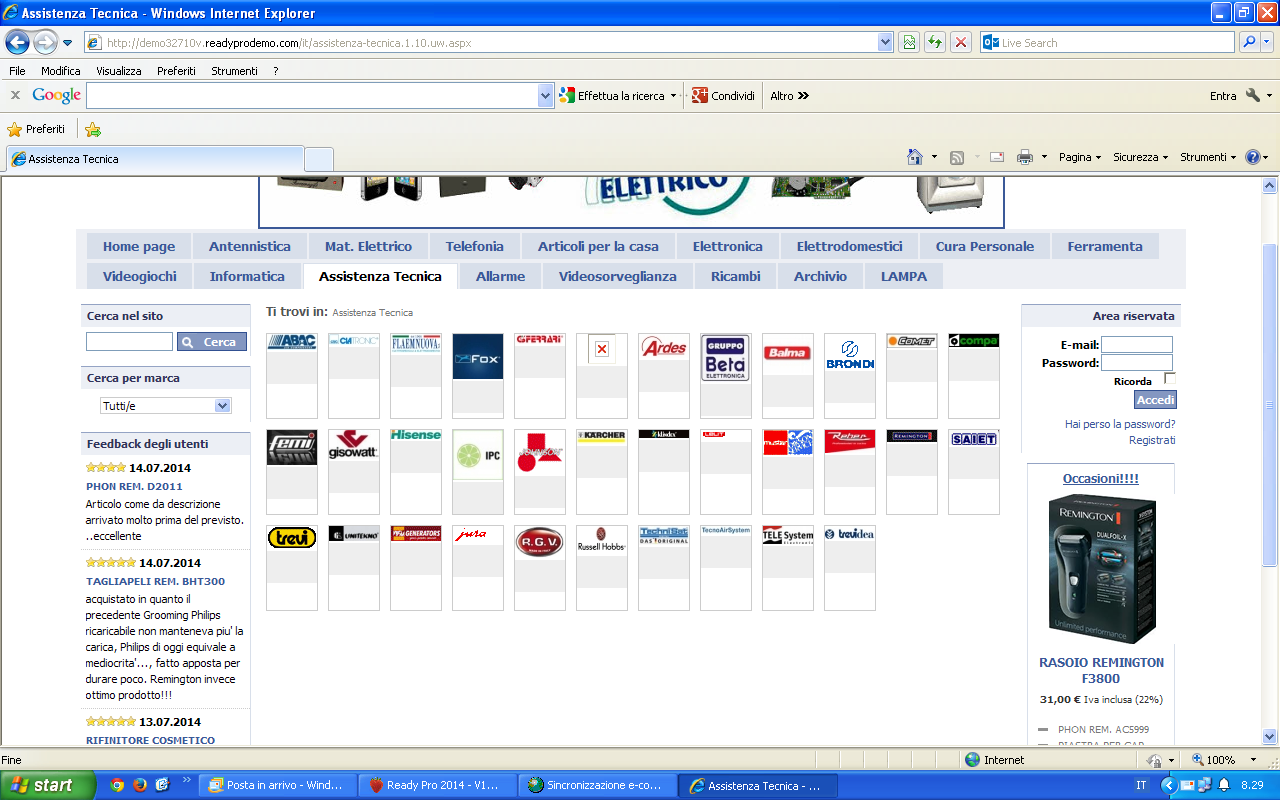Select the Ricambi tab

click(735, 276)
